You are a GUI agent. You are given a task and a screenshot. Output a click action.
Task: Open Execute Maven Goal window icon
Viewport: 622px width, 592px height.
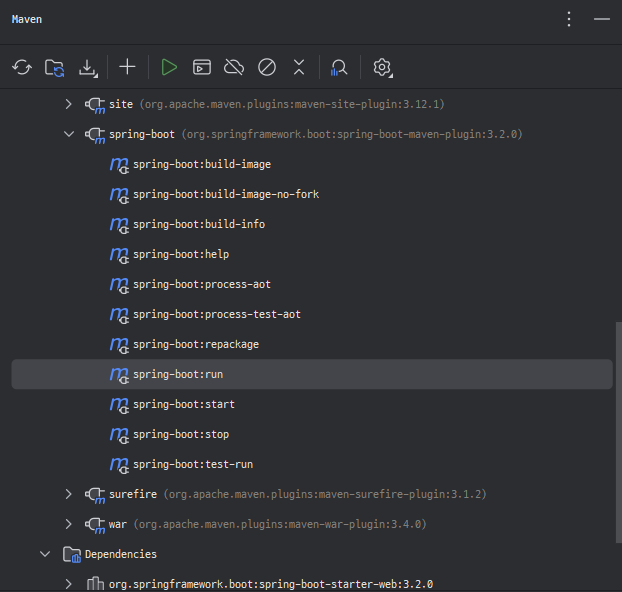202,67
